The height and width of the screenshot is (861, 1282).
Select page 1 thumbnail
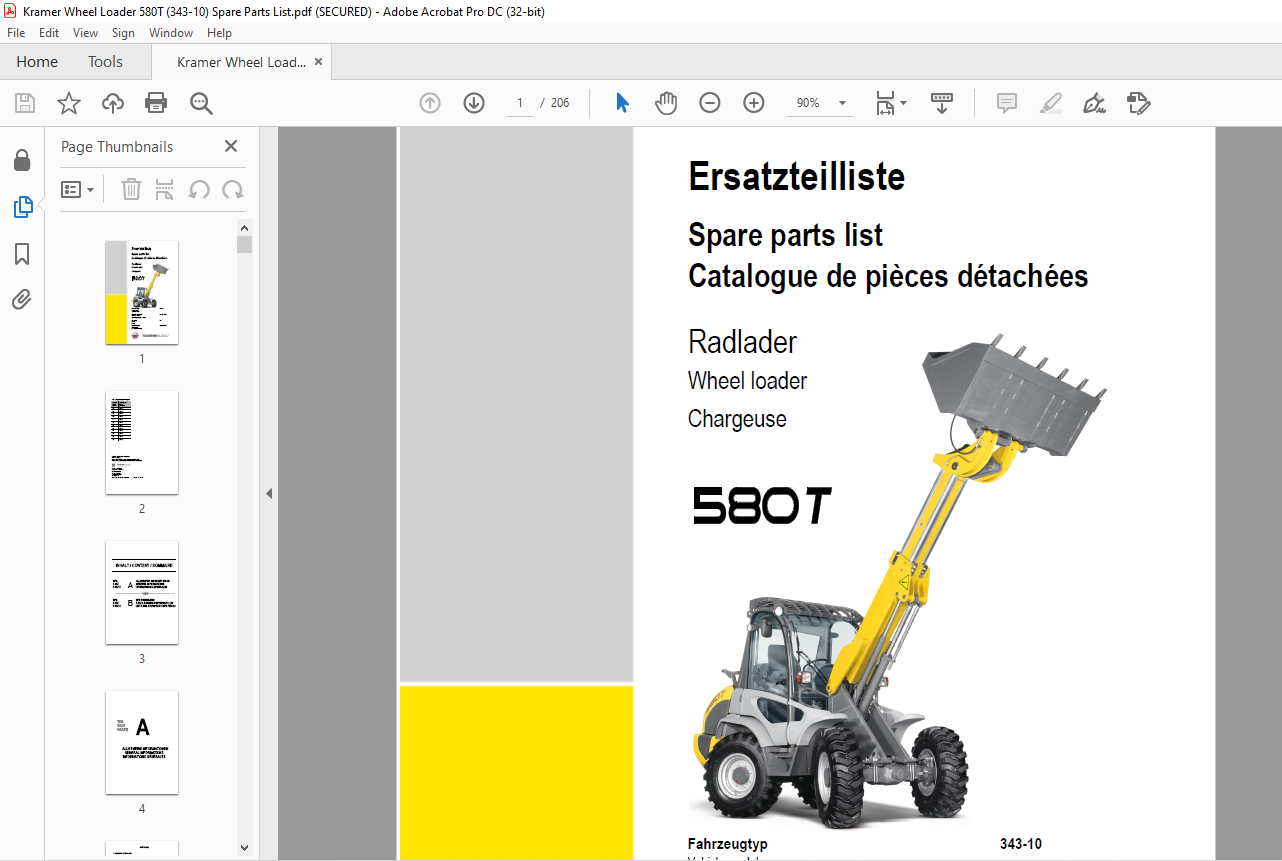point(142,292)
